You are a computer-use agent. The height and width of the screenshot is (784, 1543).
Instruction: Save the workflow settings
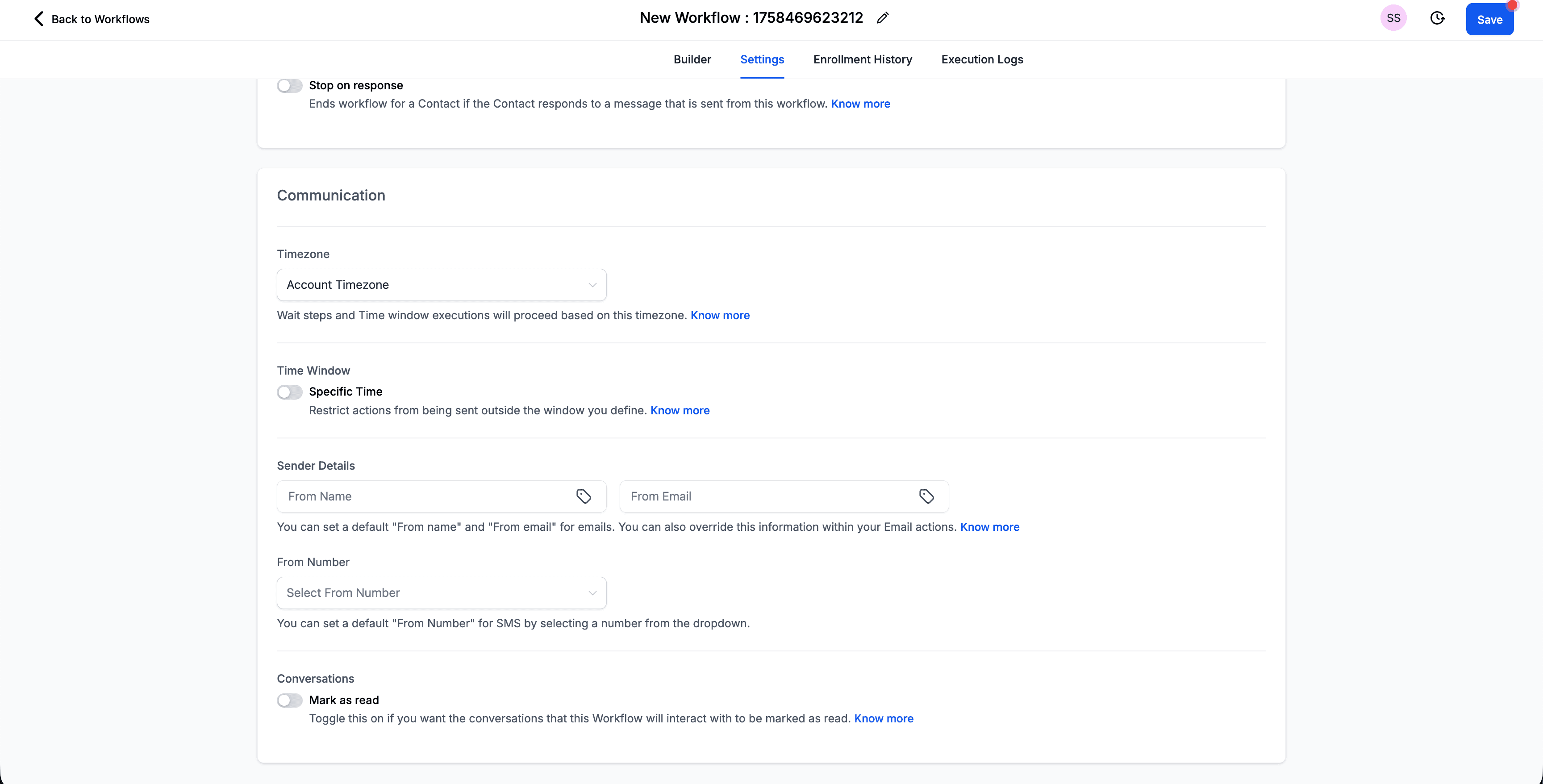click(1490, 19)
